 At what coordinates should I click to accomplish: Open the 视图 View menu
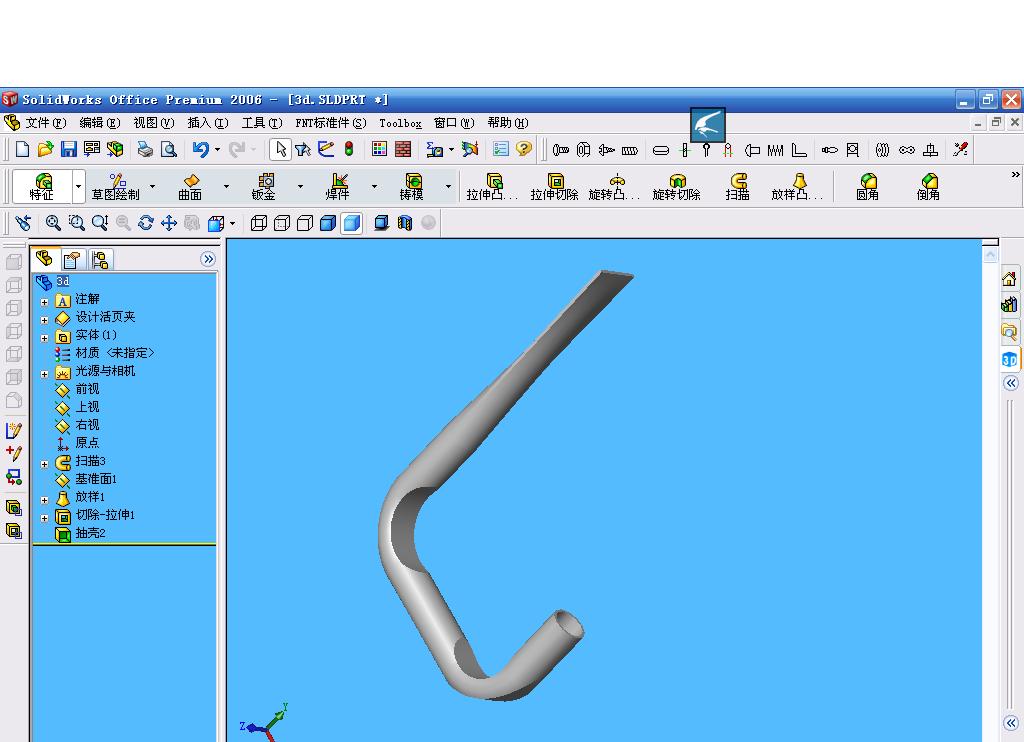coord(153,123)
